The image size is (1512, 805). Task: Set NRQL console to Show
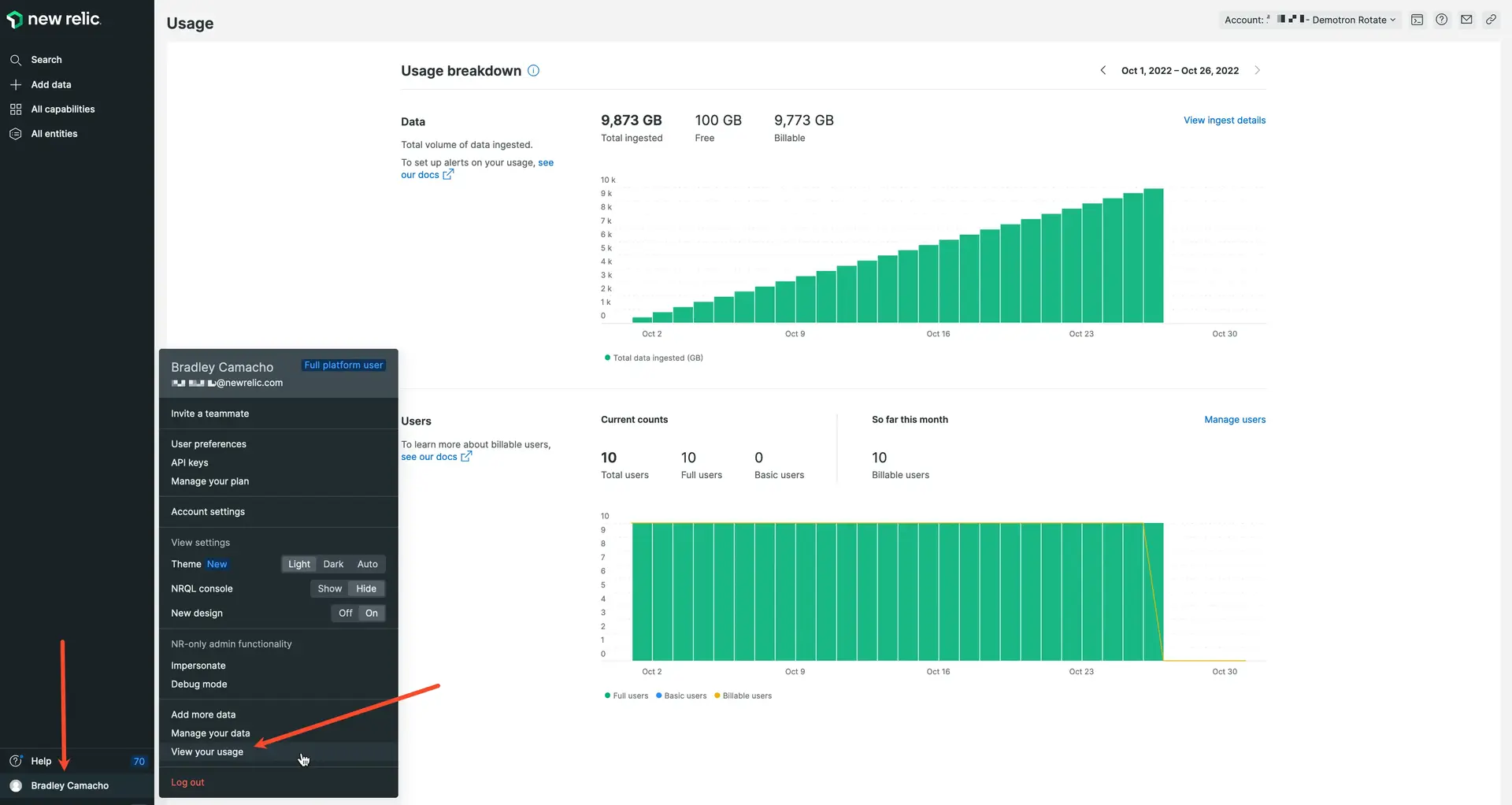pyautogui.click(x=329, y=588)
